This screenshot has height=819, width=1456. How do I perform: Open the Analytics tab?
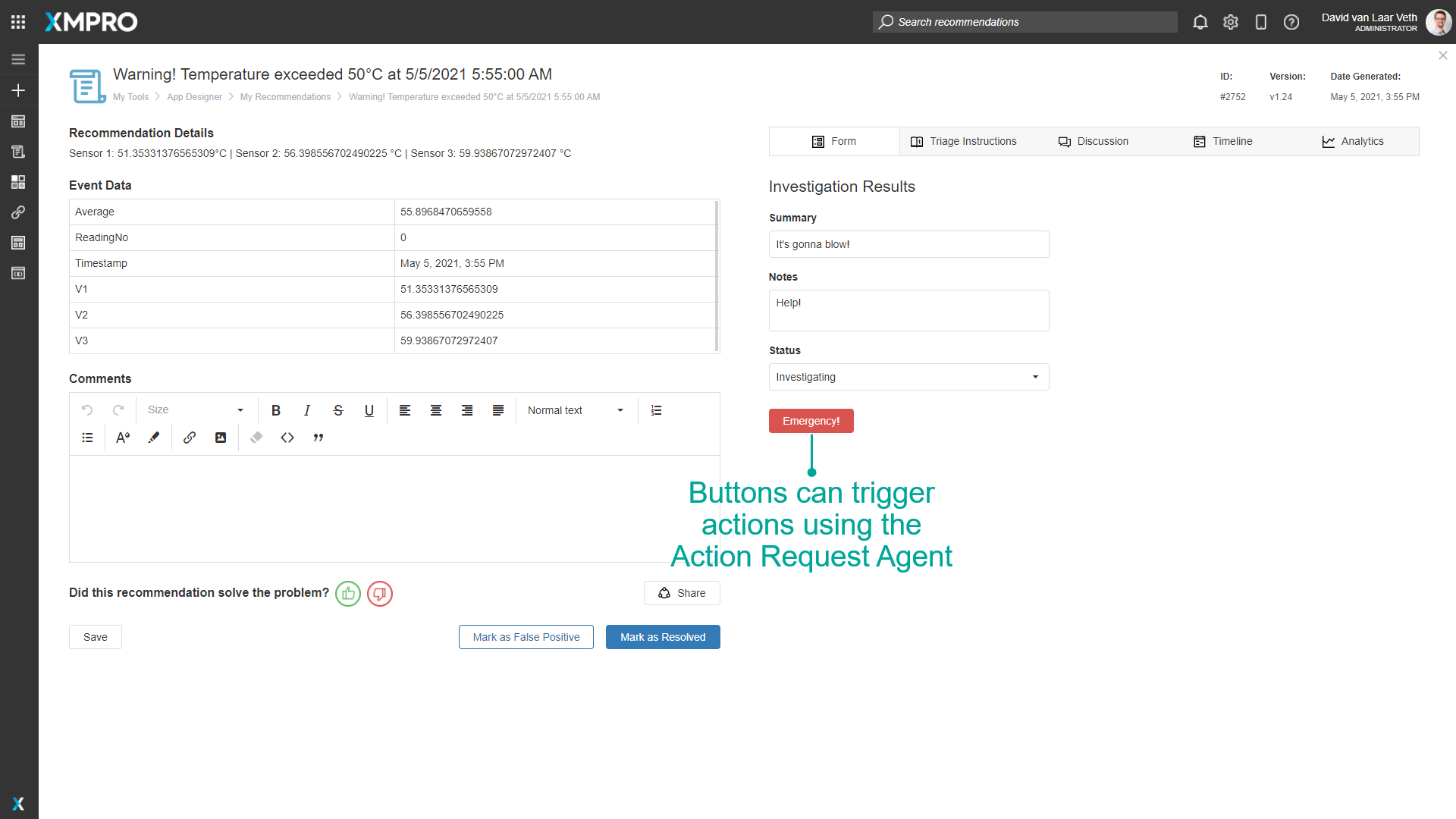1354,141
